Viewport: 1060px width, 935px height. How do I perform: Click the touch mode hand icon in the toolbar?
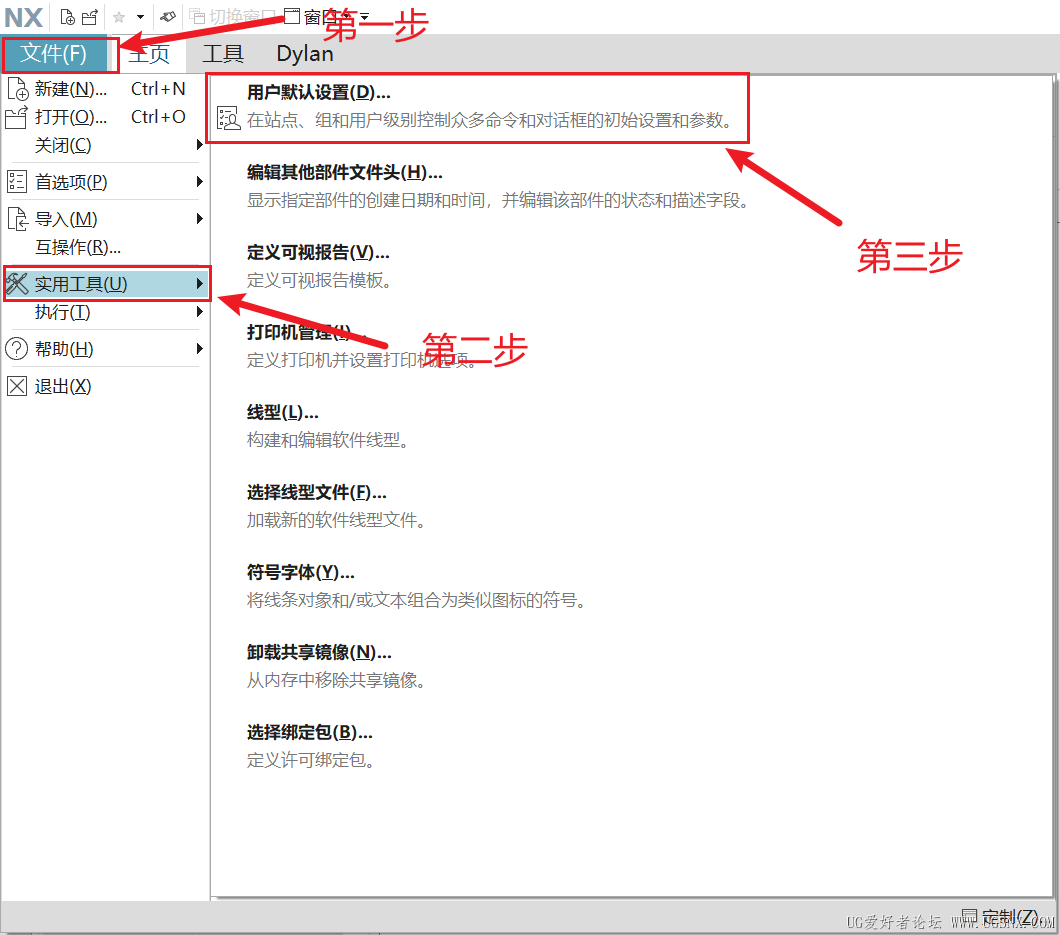tap(168, 16)
